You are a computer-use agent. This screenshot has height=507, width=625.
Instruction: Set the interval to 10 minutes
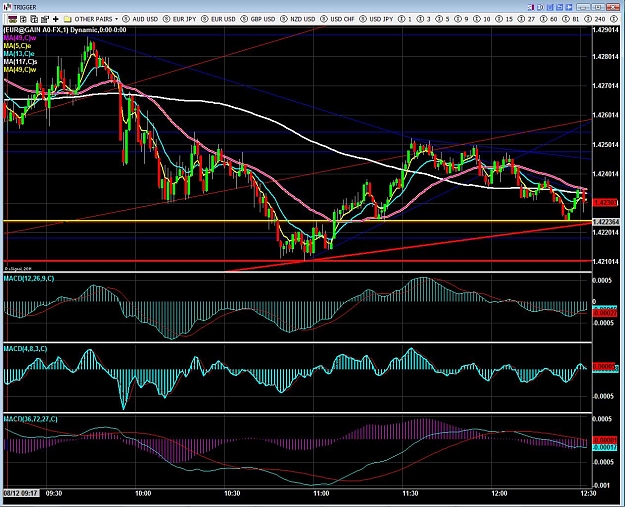coord(482,19)
